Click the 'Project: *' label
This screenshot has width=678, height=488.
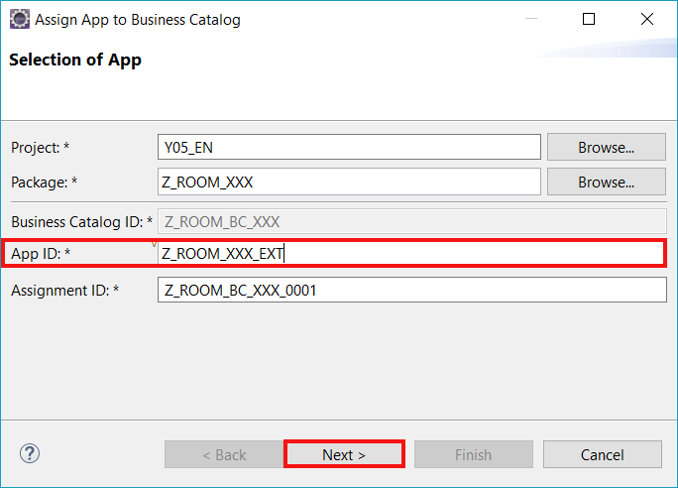[40, 148]
